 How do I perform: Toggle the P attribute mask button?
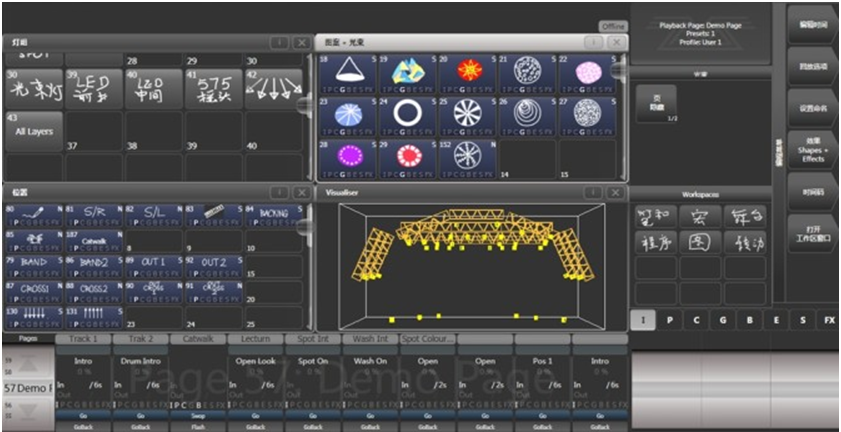click(669, 320)
